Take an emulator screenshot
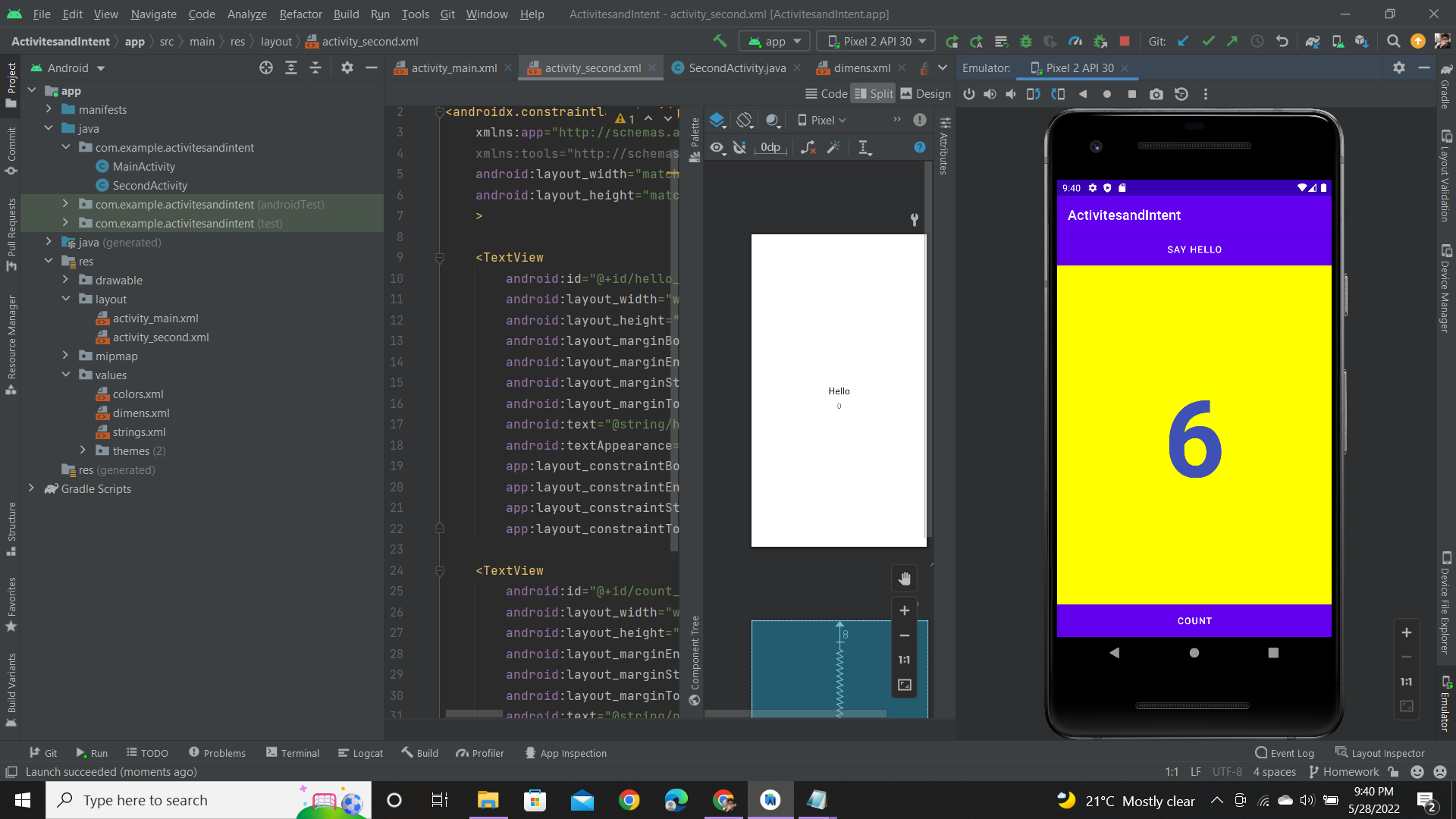This screenshot has height=819, width=1456. pos(1156,94)
